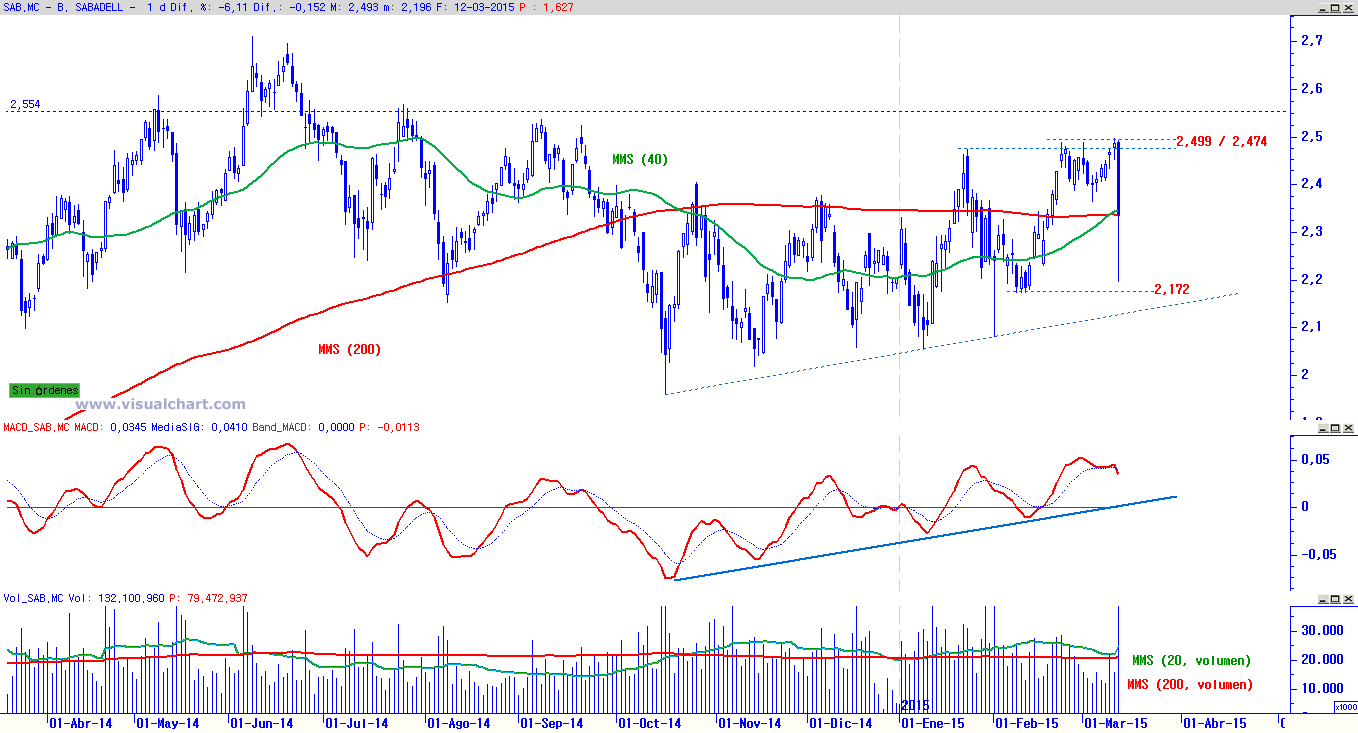Click the 01-Abr-15 date on time axis
Screen dimensions: 1358x733
[1215, 723]
